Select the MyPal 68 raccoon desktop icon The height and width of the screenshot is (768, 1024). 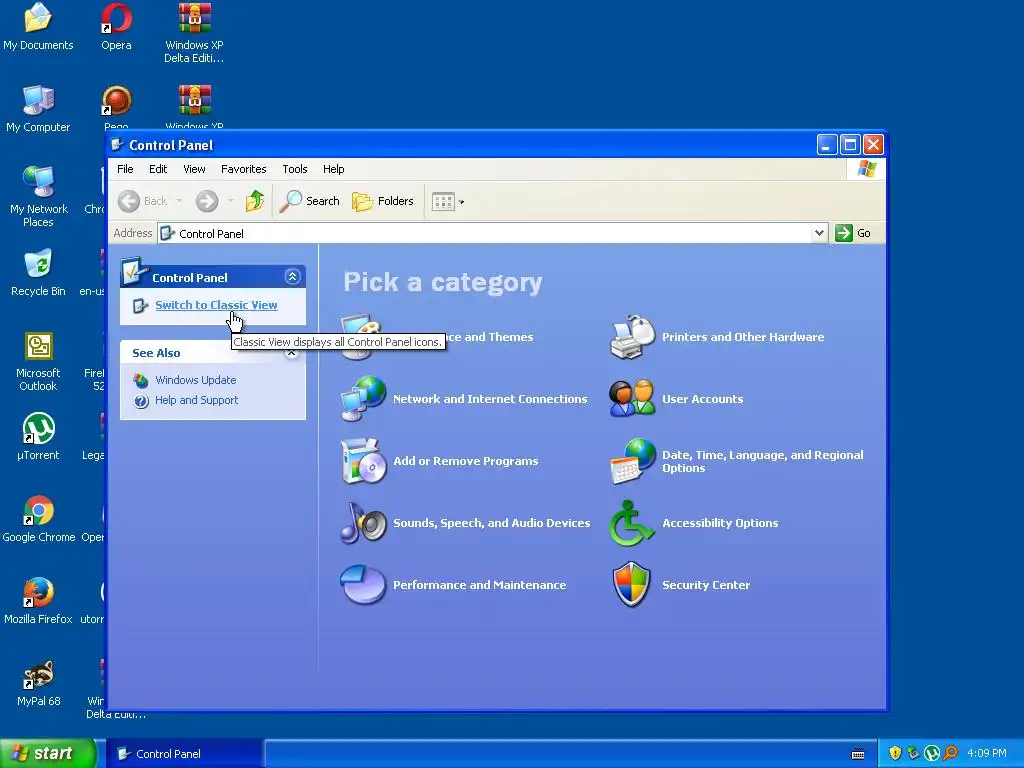pos(38,683)
